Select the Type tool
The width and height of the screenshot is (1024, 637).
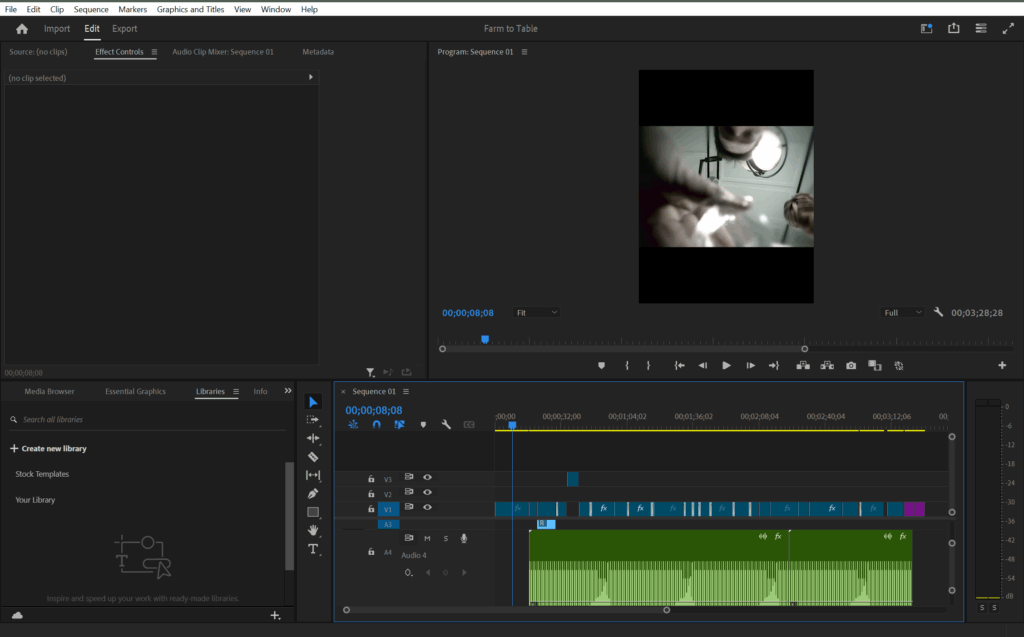tap(313, 549)
